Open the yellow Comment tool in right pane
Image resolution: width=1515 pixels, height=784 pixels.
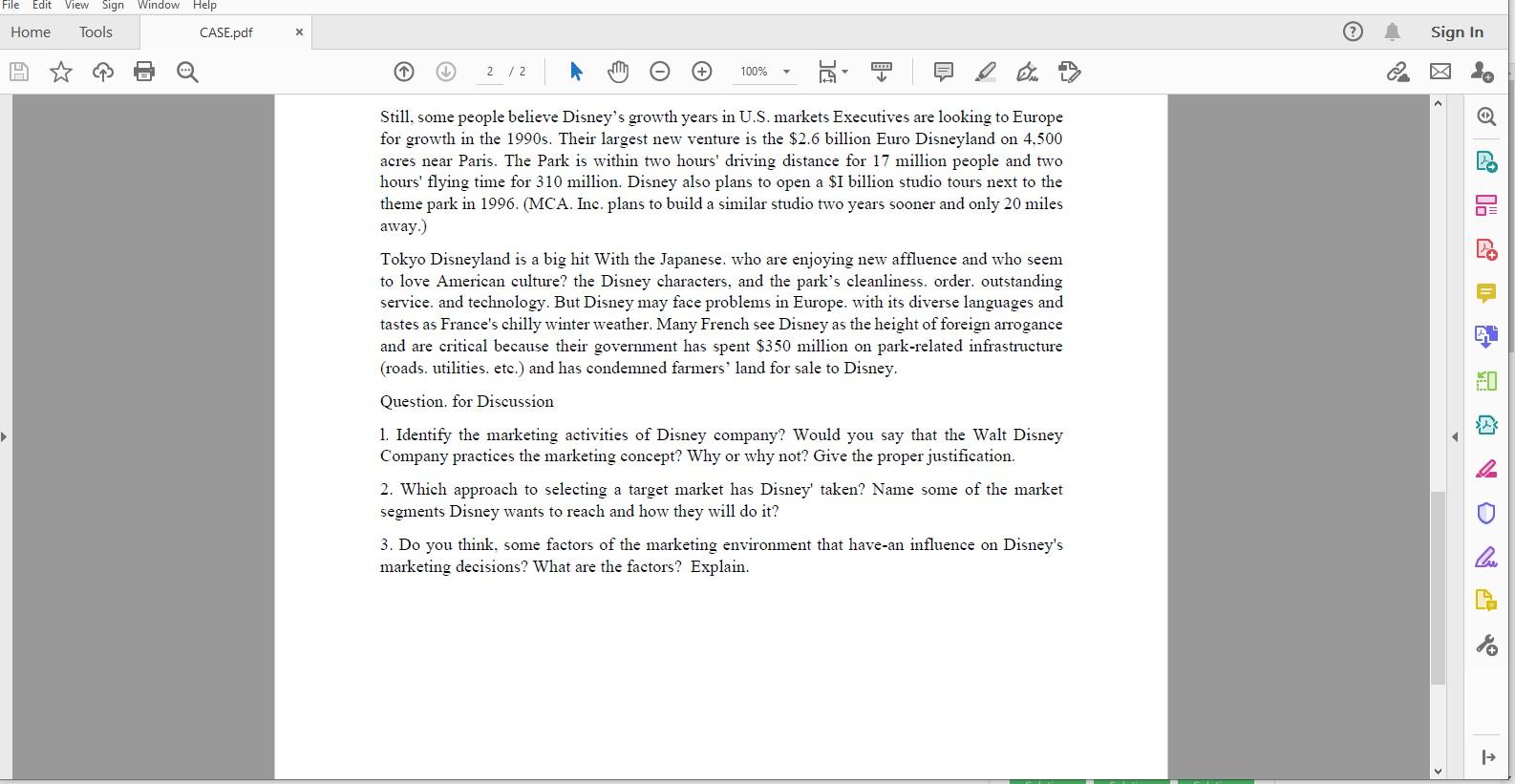point(1486,293)
